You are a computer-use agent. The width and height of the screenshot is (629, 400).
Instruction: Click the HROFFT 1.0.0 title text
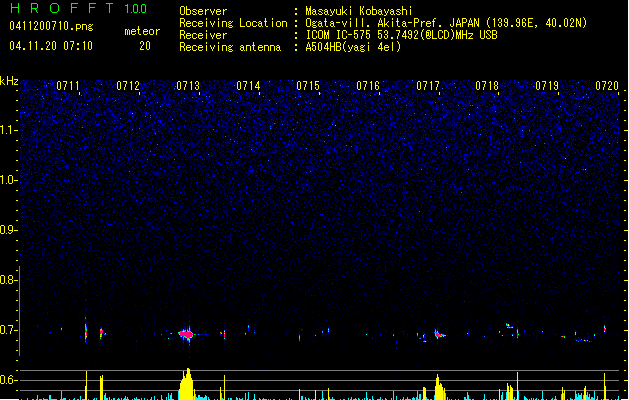click(79, 8)
